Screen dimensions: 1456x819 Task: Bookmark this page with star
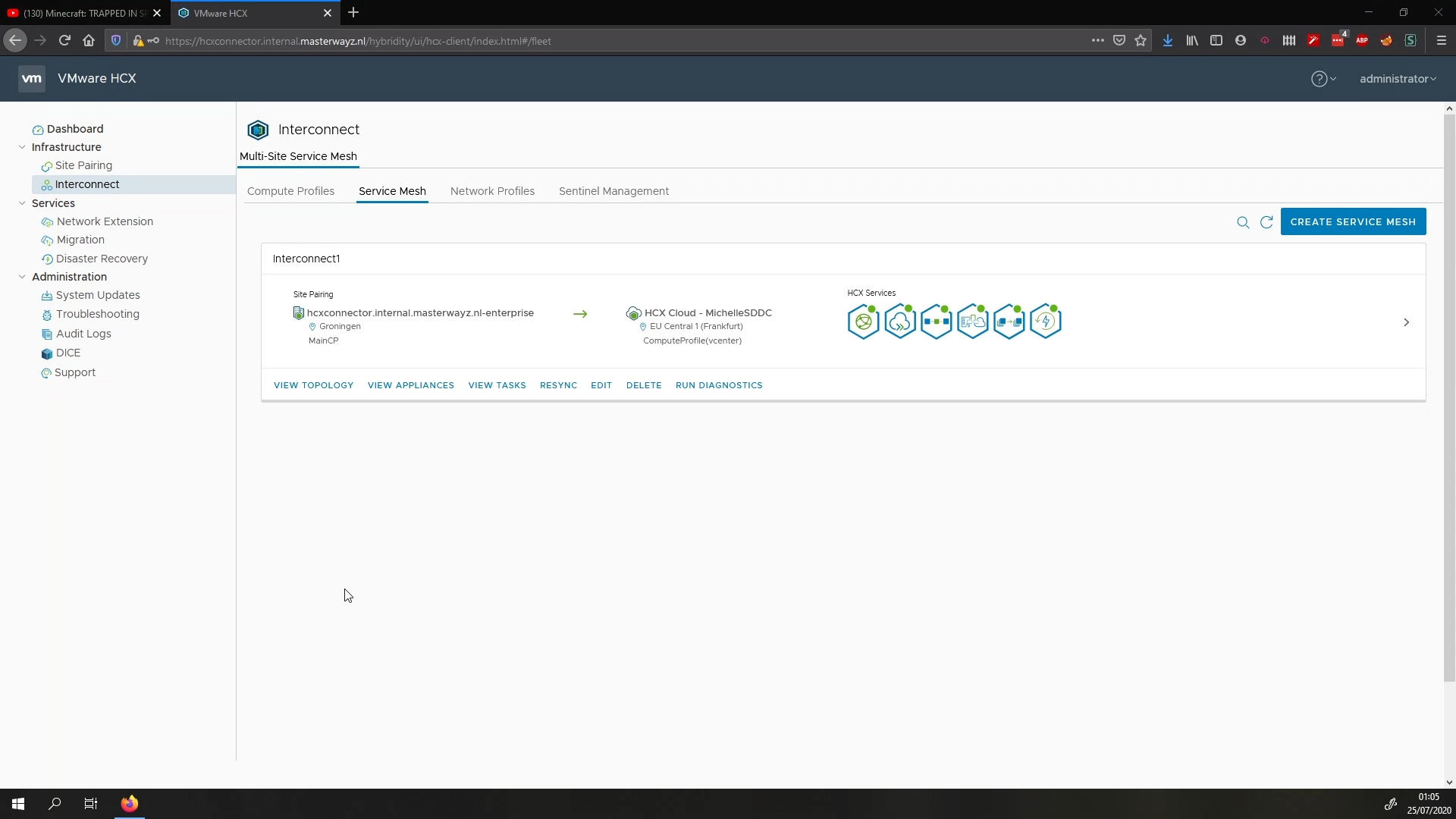pos(1141,41)
